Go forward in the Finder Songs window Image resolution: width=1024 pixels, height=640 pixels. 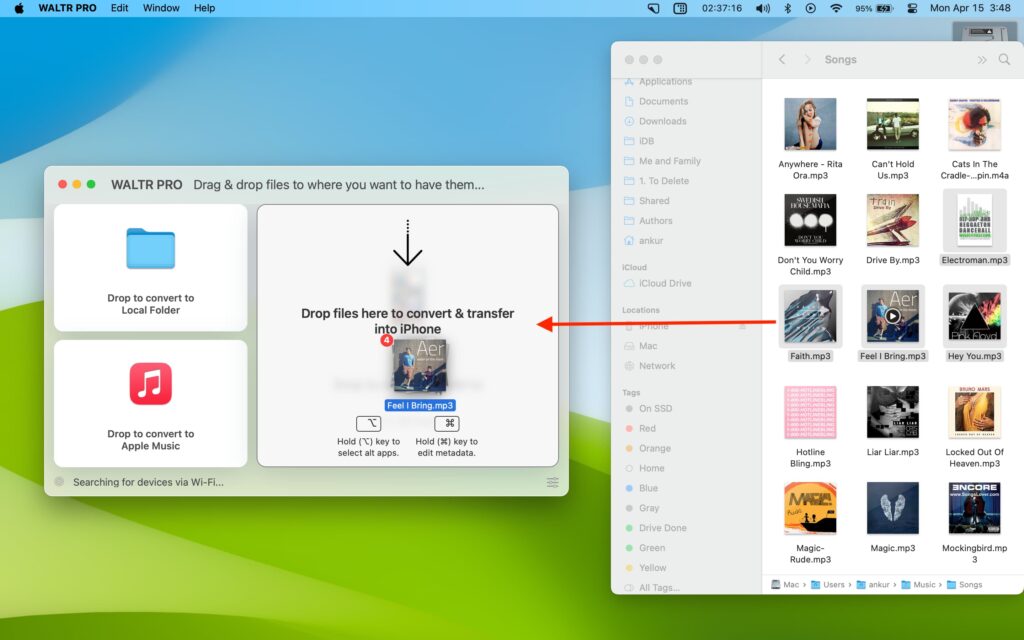point(807,59)
